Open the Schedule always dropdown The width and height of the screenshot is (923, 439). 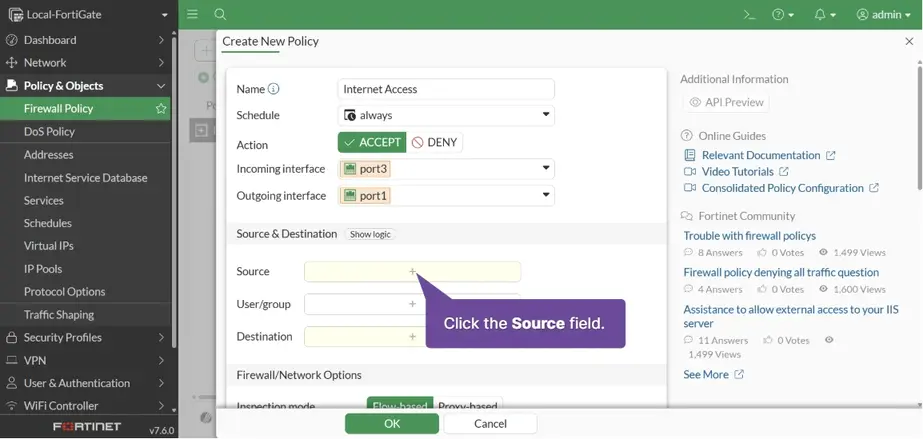tap(446, 115)
